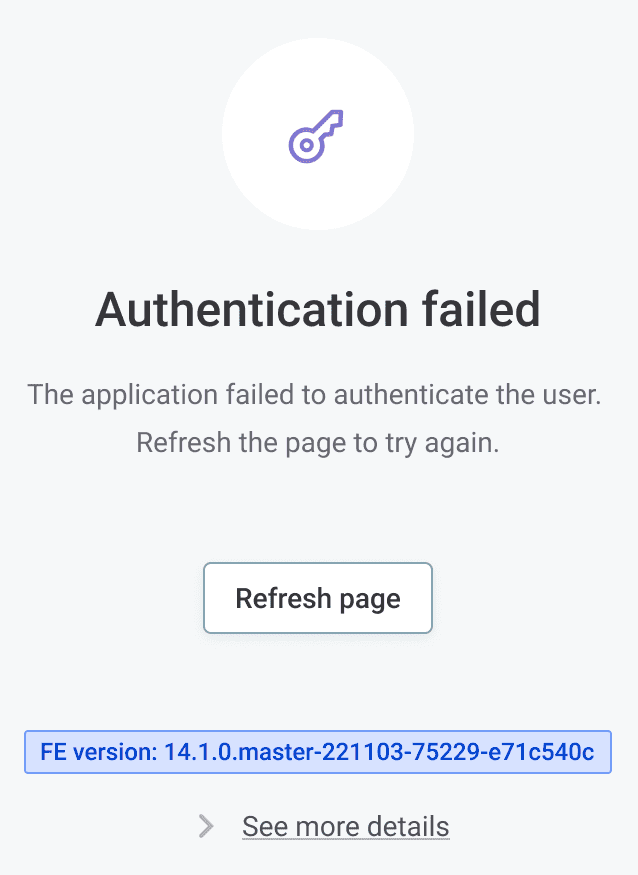Expand details using the chevron arrow
Screen dimensions: 638x875
[206, 826]
